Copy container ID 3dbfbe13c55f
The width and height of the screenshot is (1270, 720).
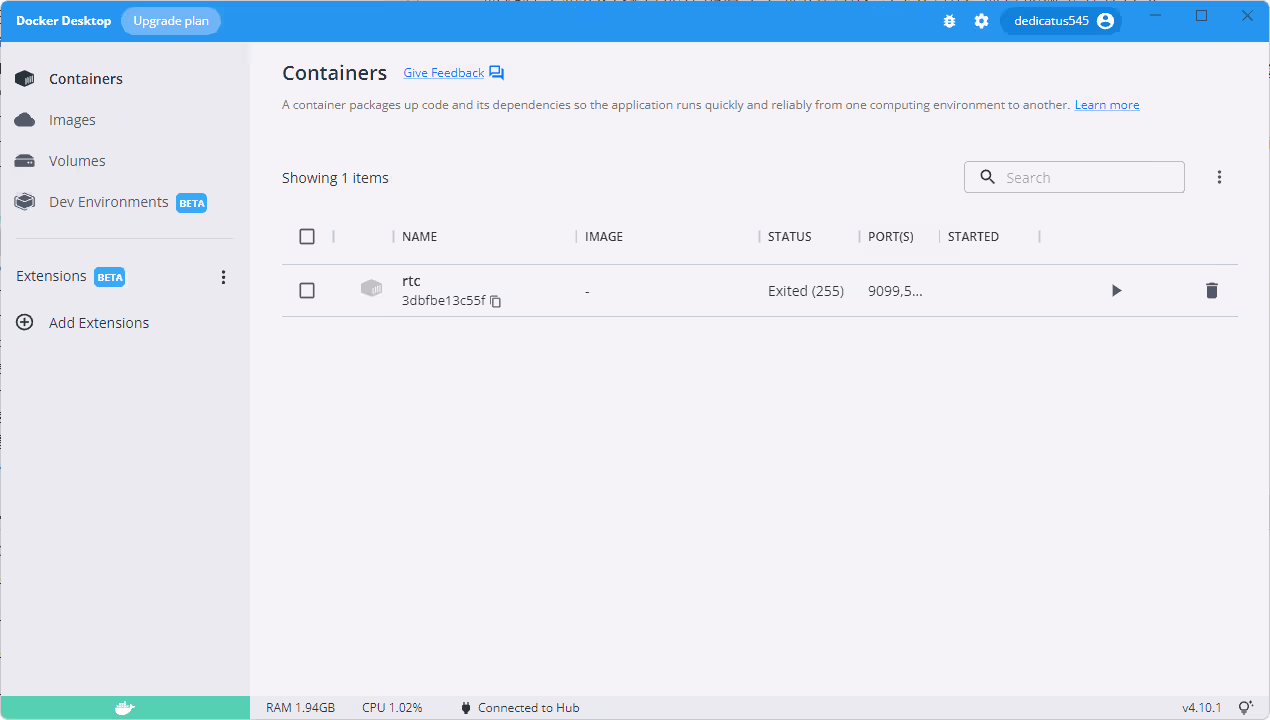coord(496,301)
